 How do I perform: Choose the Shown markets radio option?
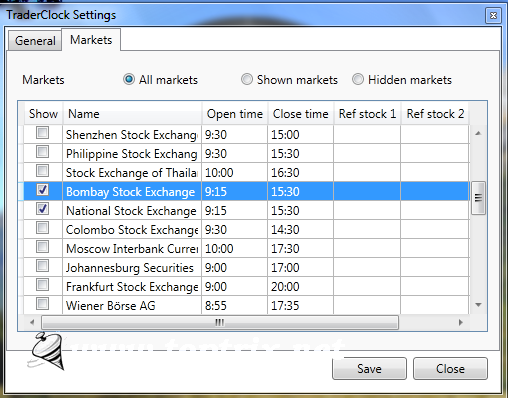[x=247, y=79]
